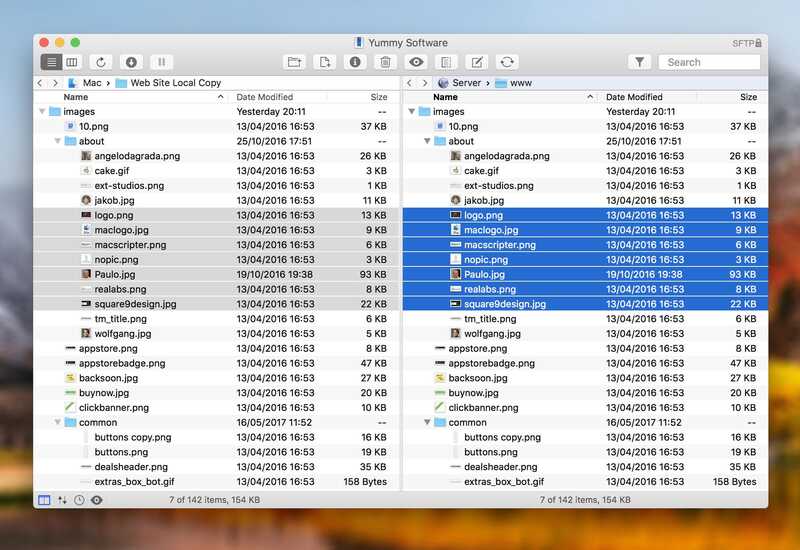Go back in the Mac pane
This screenshot has width=800, height=550.
click(40, 83)
